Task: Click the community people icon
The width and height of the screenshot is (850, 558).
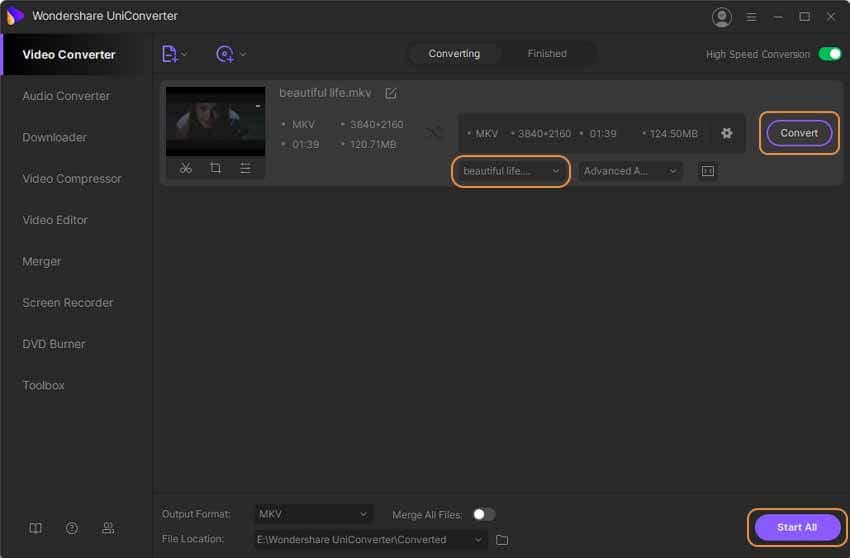Action: point(108,528)
